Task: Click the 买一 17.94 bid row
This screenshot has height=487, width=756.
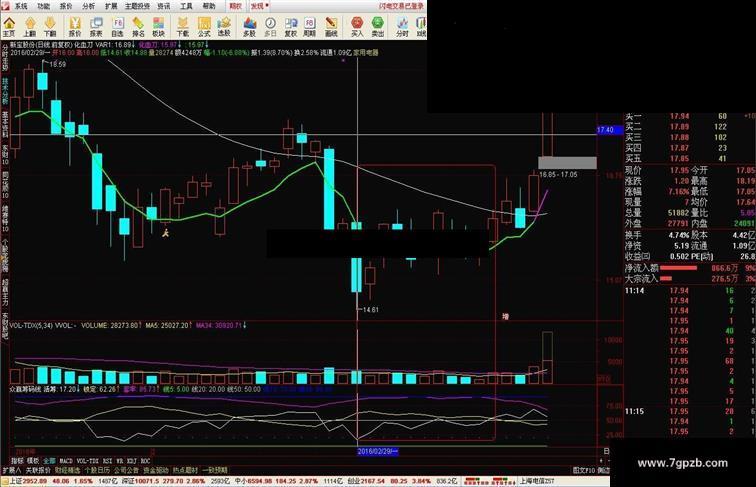Action: click(689, 116)
